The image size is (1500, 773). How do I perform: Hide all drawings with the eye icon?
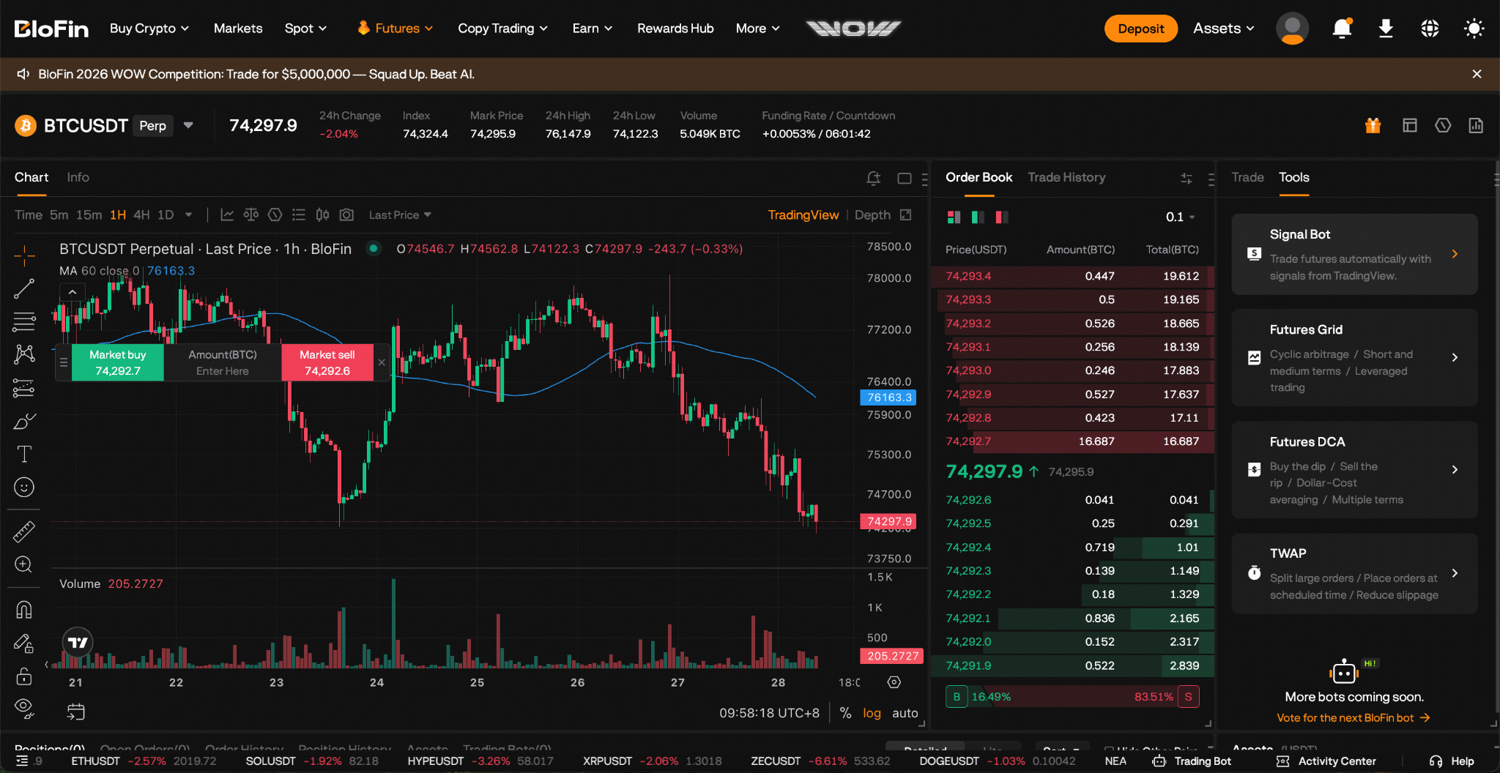coord(24,708)
